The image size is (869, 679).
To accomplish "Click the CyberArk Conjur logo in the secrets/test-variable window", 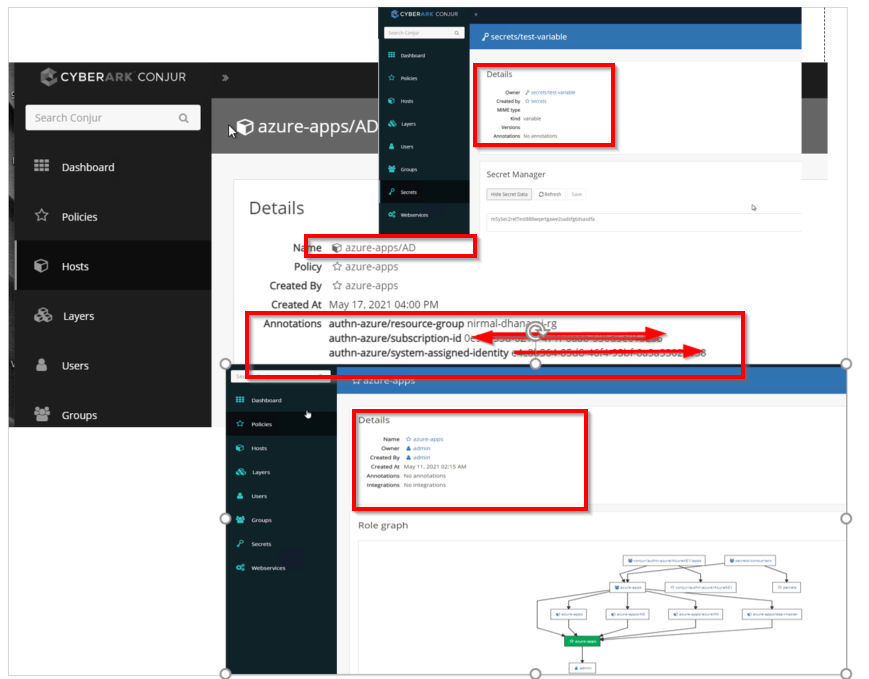I will [x=425, y=14].
